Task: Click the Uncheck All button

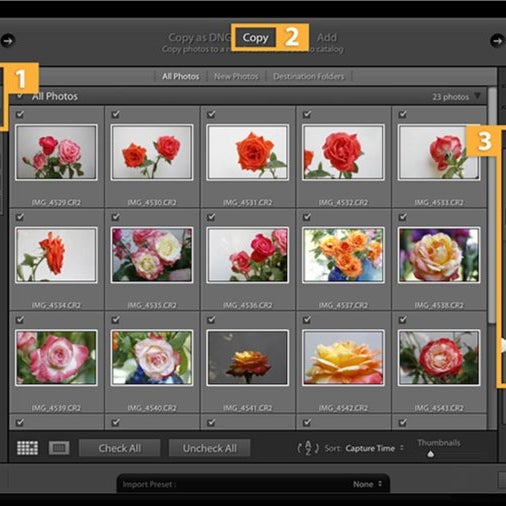Action: (210, 448)
